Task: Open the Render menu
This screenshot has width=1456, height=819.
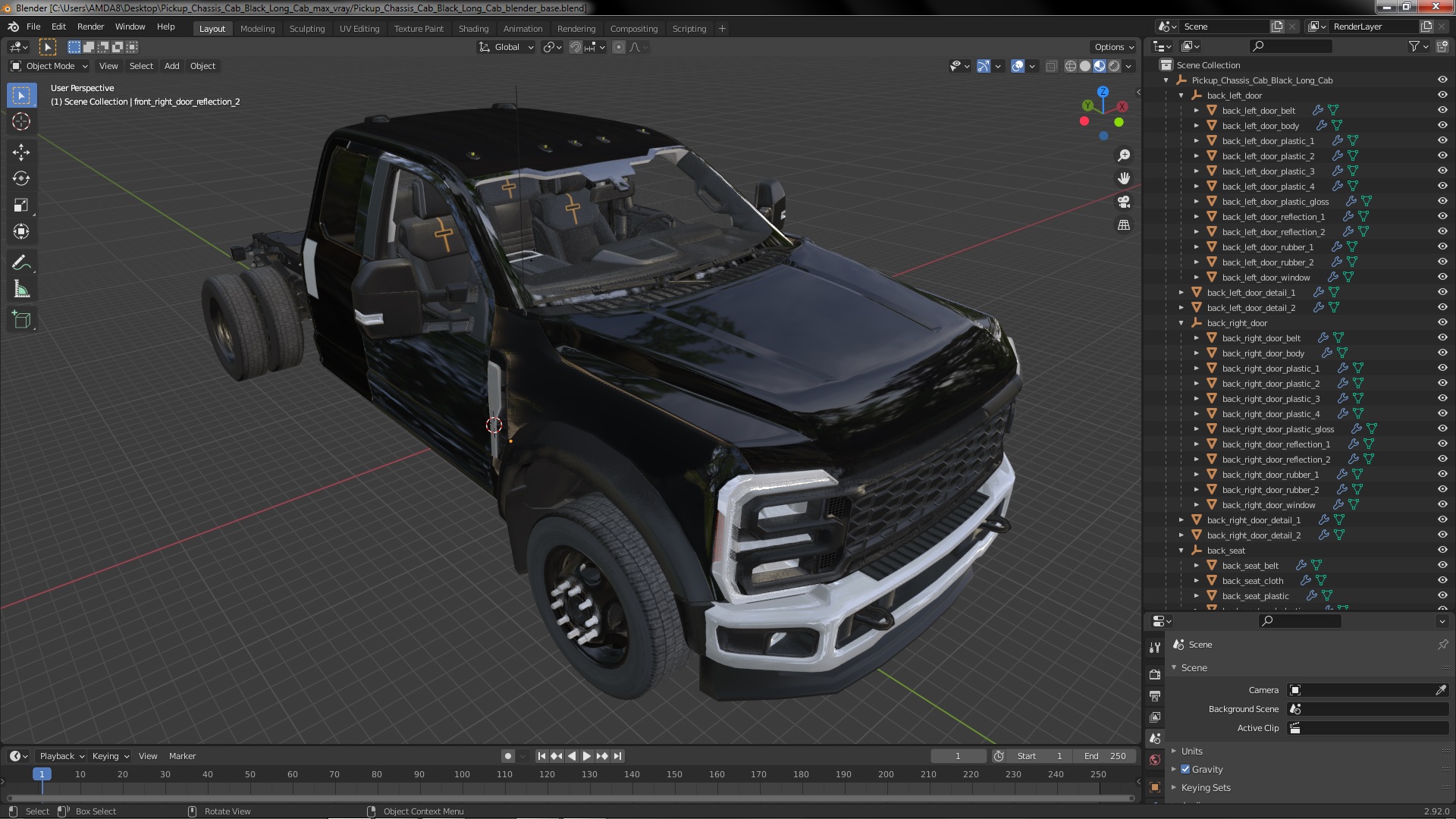Action: tap(90, 27)
